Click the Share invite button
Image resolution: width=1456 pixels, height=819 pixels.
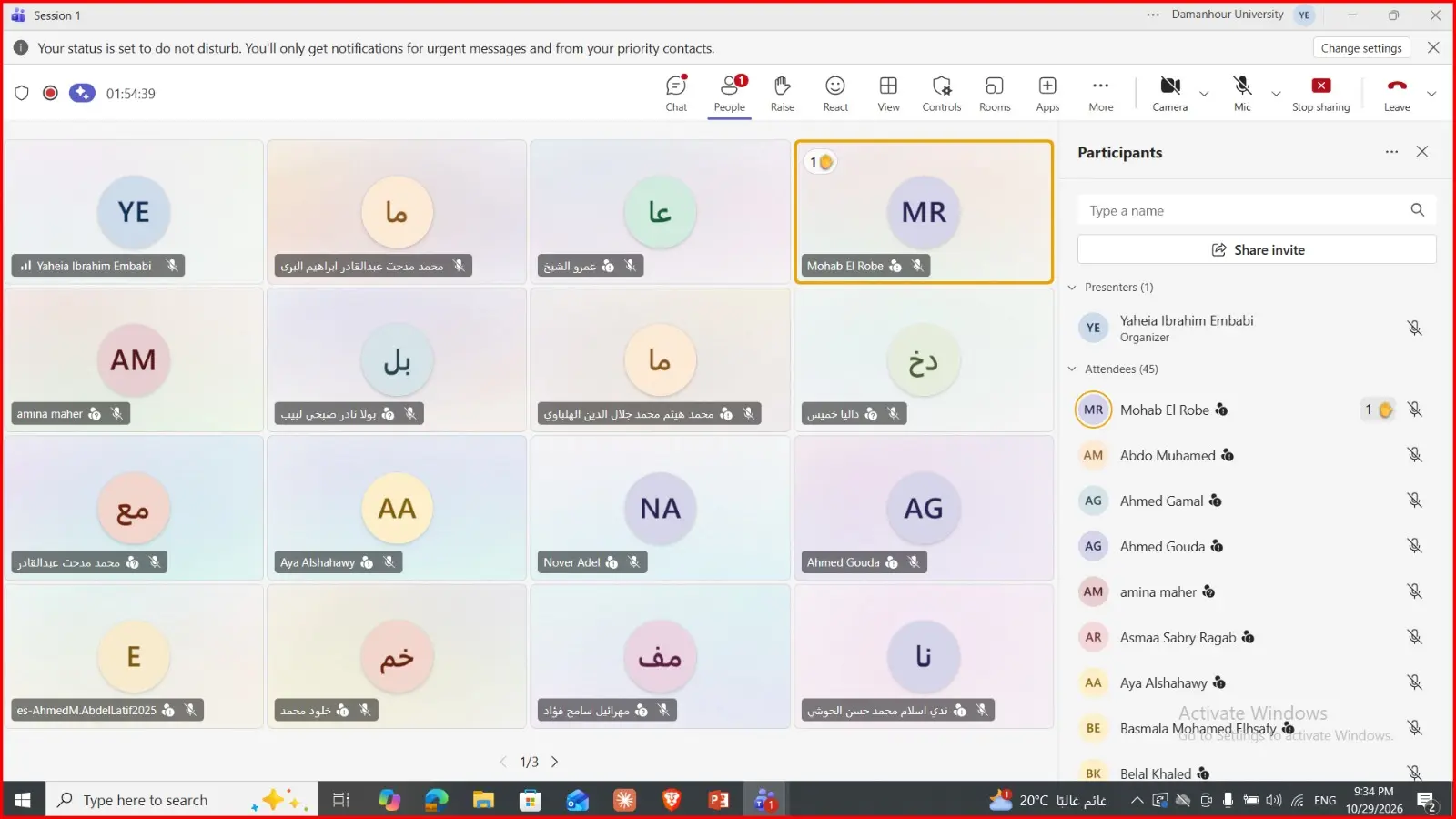[x=1257, y=249]
